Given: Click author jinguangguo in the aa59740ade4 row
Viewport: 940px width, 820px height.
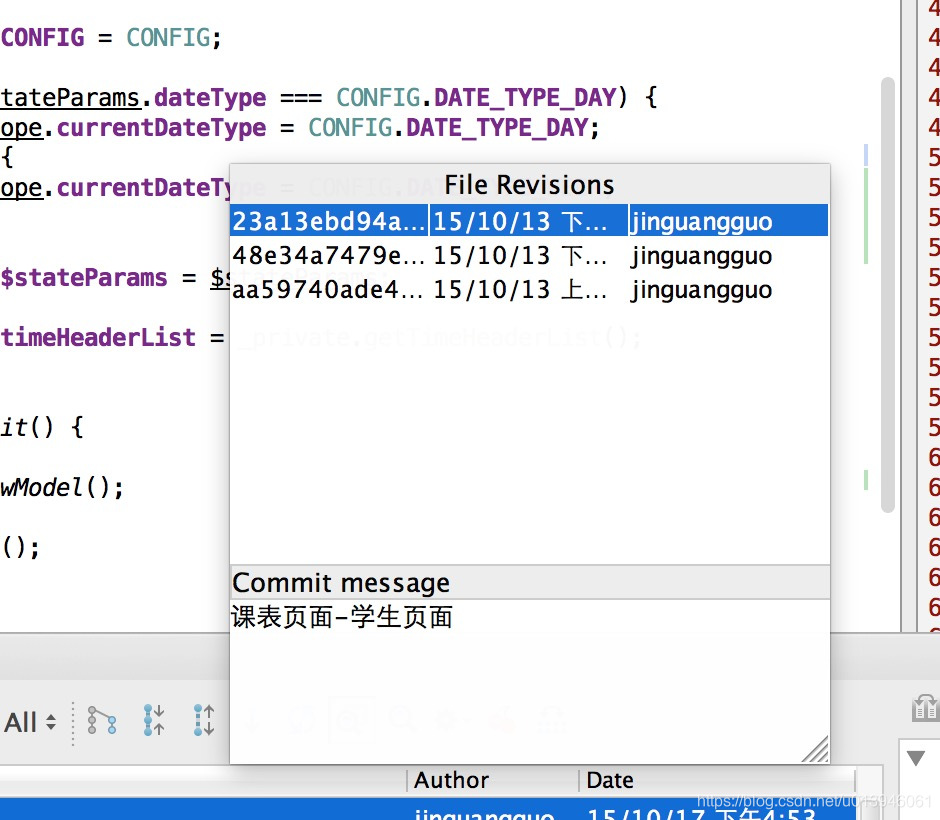Looking at the screenshot, I should click(701, 290).
